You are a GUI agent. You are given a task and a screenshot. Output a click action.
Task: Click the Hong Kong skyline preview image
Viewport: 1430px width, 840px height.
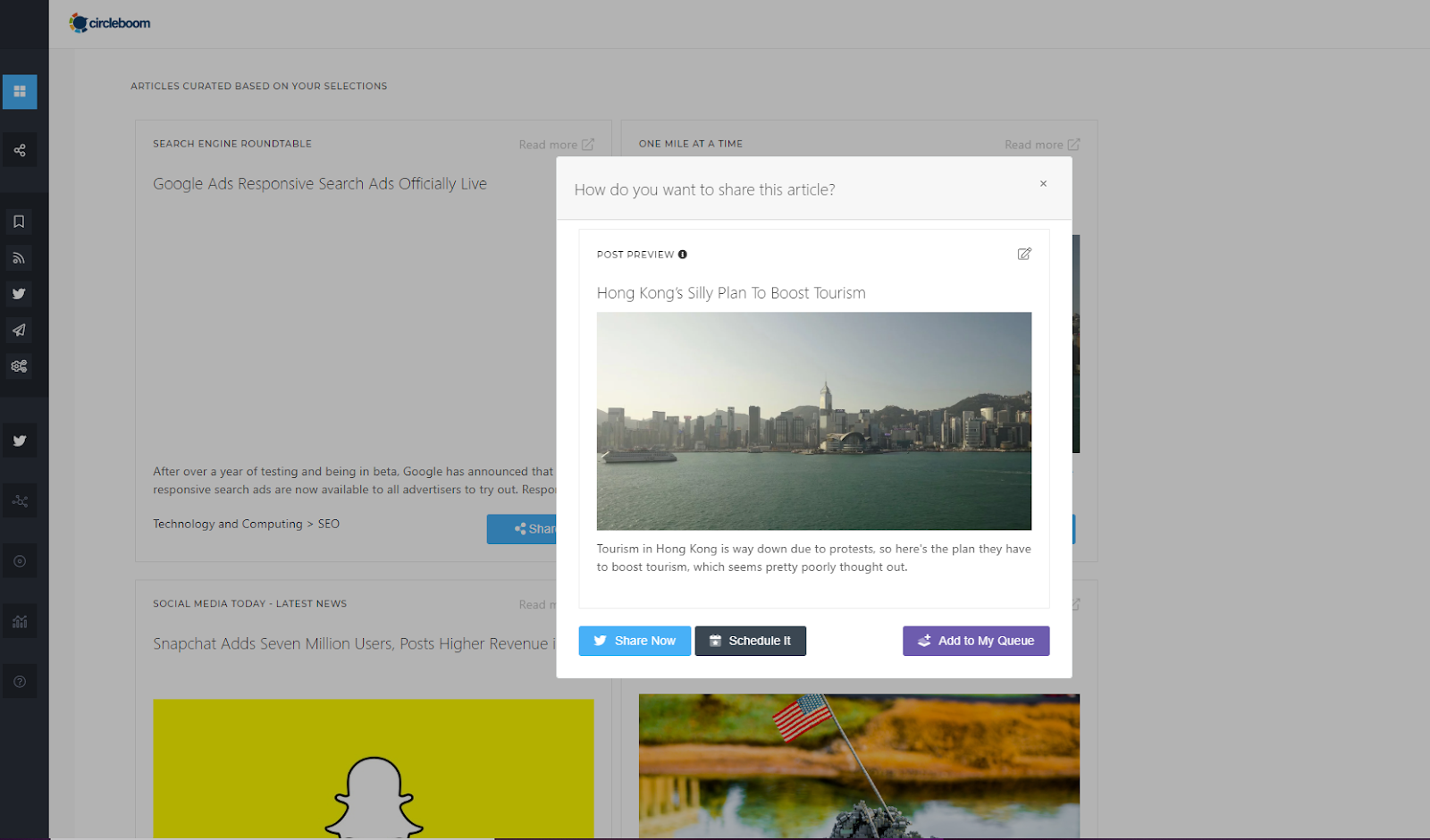(x=814, y=421)
